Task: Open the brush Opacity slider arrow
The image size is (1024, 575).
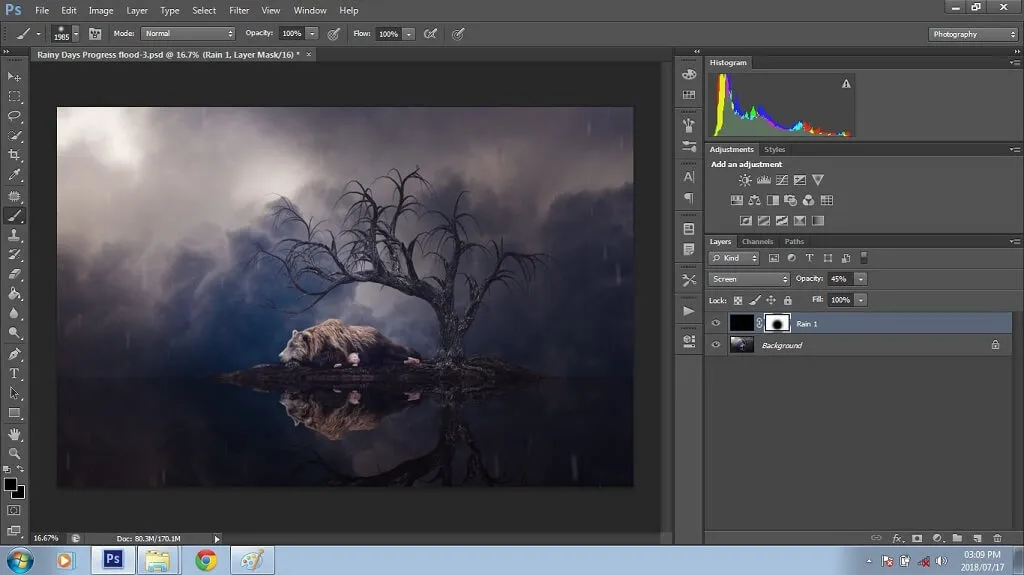Action: tap(312, 34)
